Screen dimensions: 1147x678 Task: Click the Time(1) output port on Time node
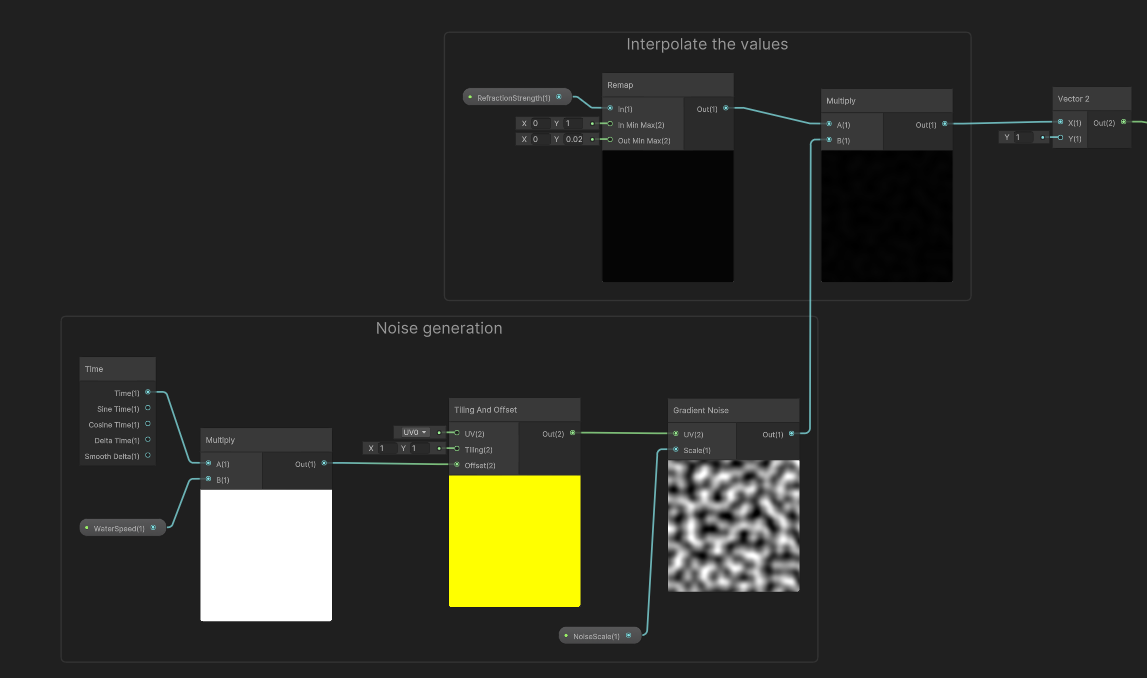pyautogui.click(x=147, y=392)
